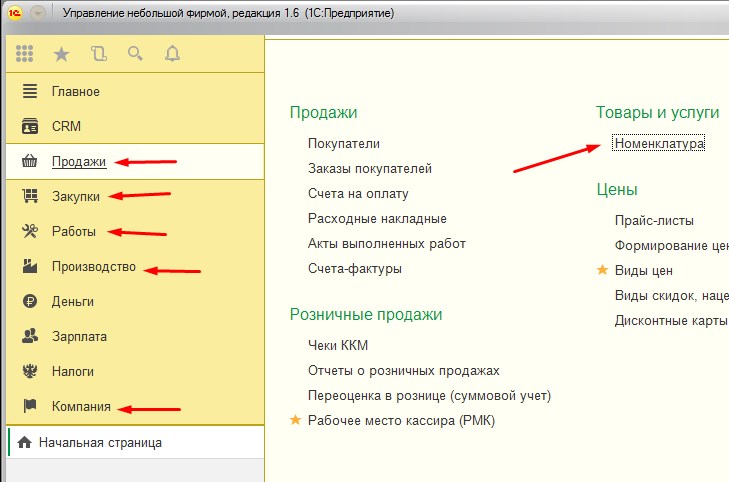Toggle favorite star beside Рабочее место кассира

[x=295, y=421]
